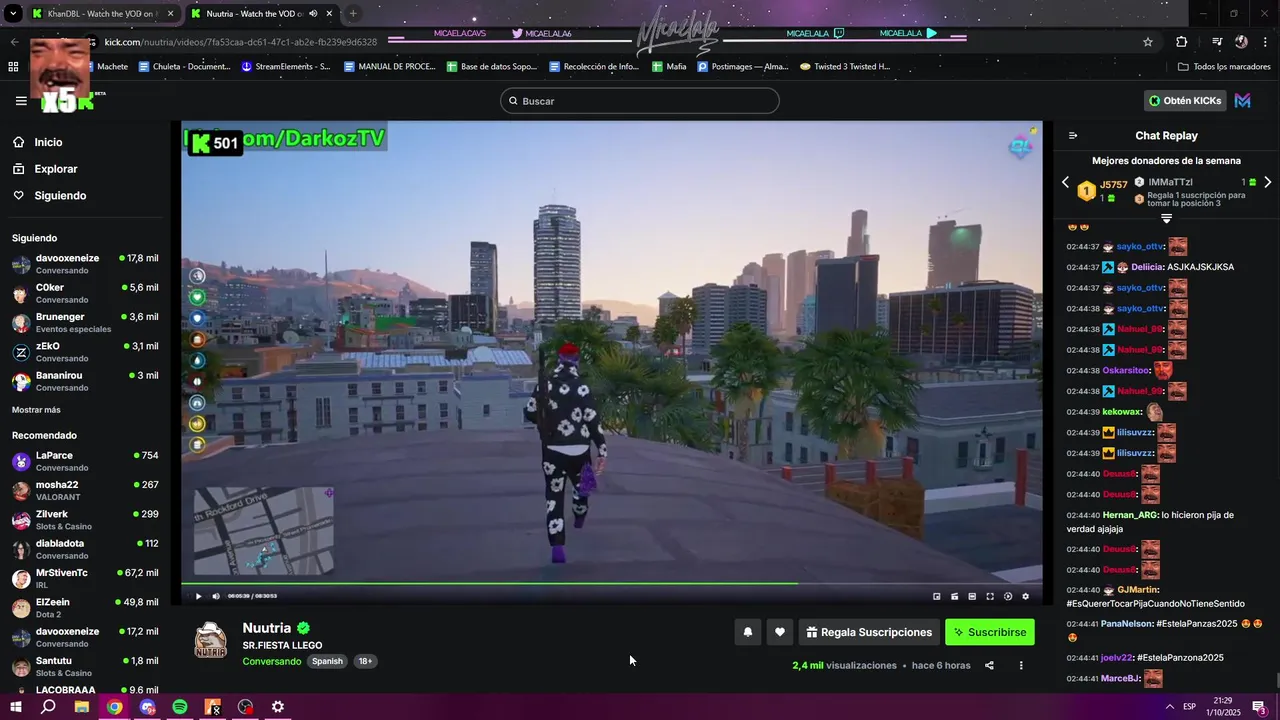Open the media controls icon in Chrome
The height and width of the screenshot is (720, 1280).
coord(1217,42)
